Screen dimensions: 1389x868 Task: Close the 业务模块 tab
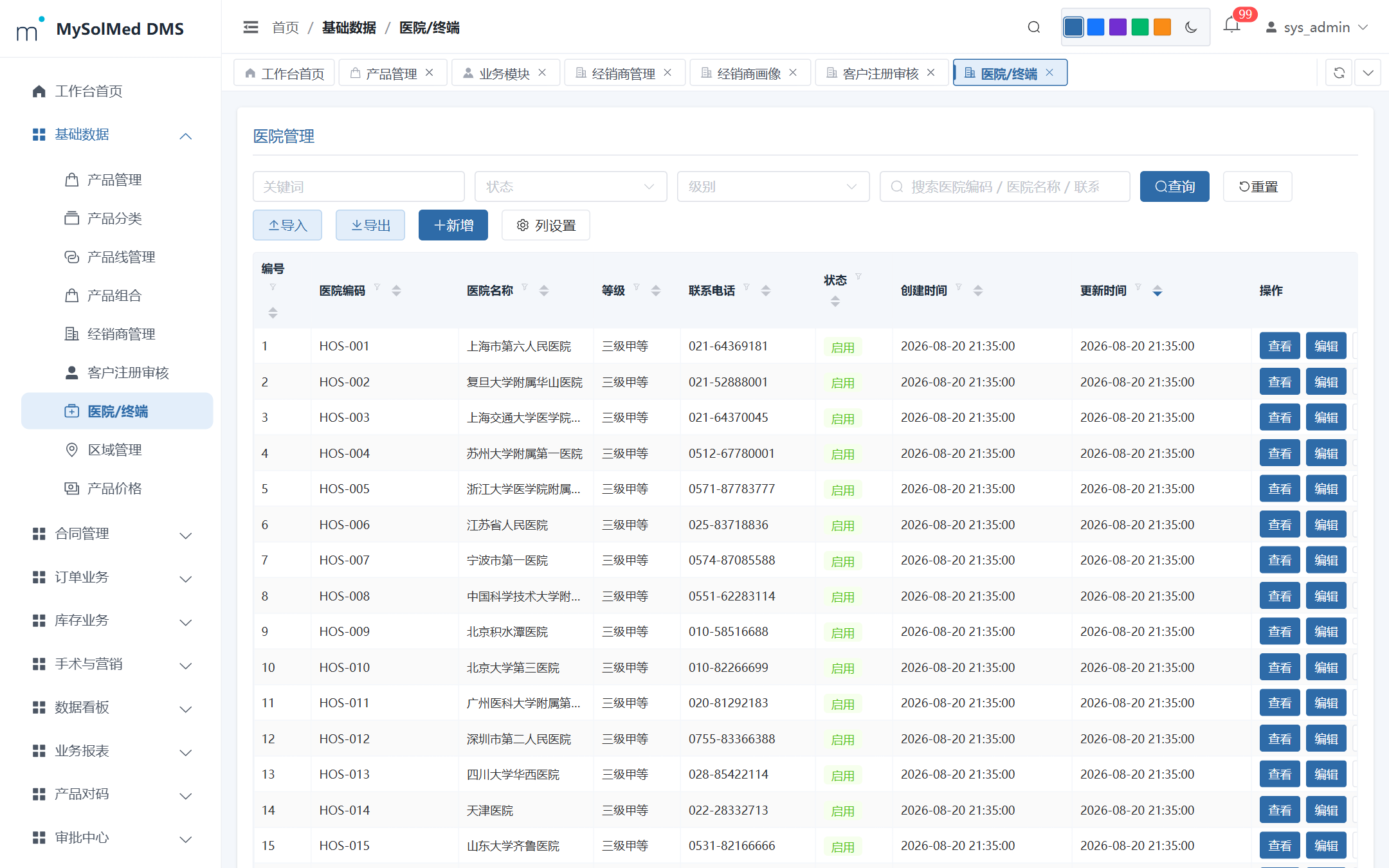point(542,73)
